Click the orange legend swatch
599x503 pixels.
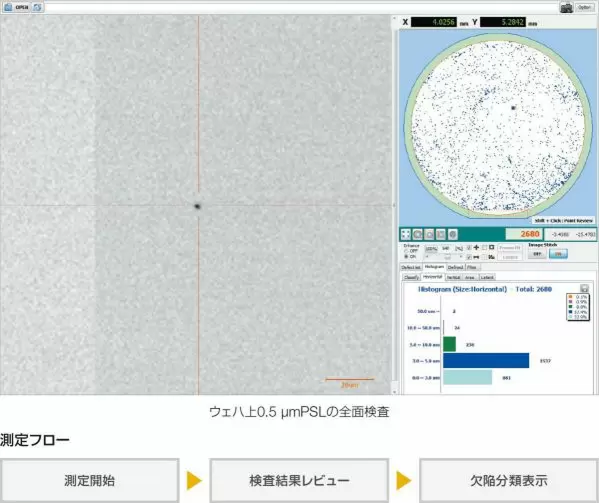(570, 296)
